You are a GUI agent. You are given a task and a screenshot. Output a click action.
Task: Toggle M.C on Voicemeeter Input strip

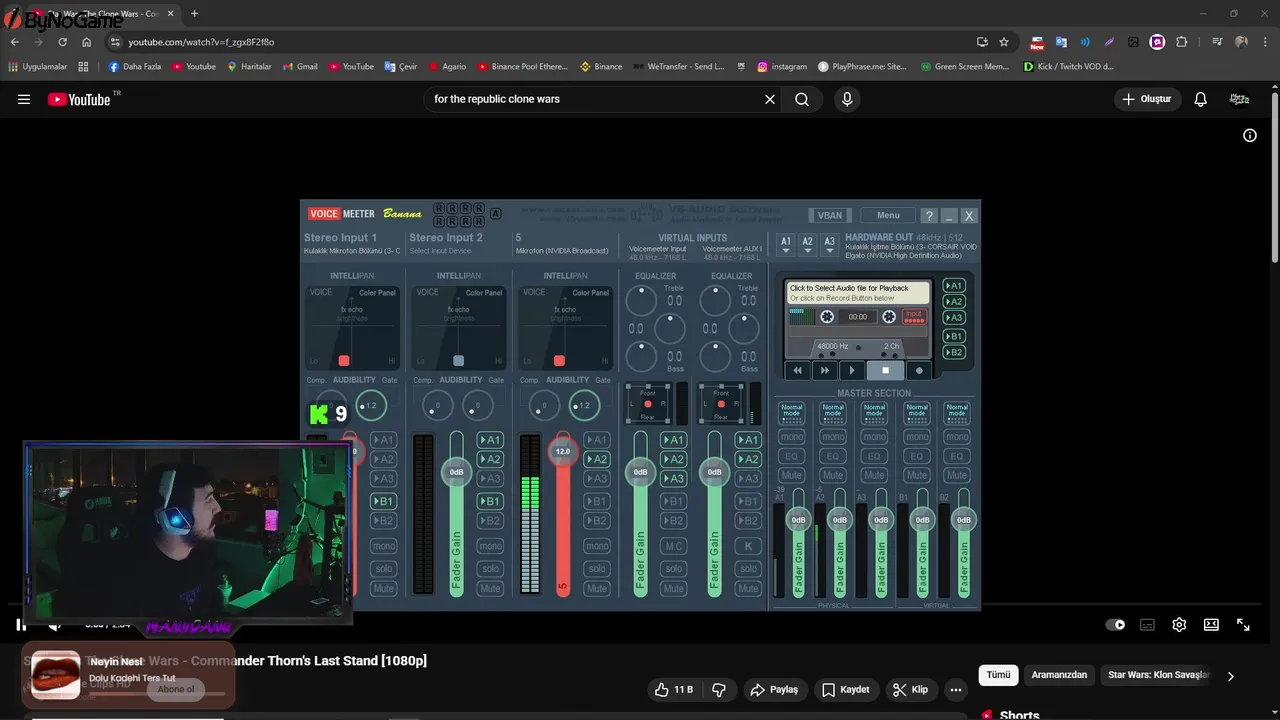pyautogui.click(x=674, y=546)
